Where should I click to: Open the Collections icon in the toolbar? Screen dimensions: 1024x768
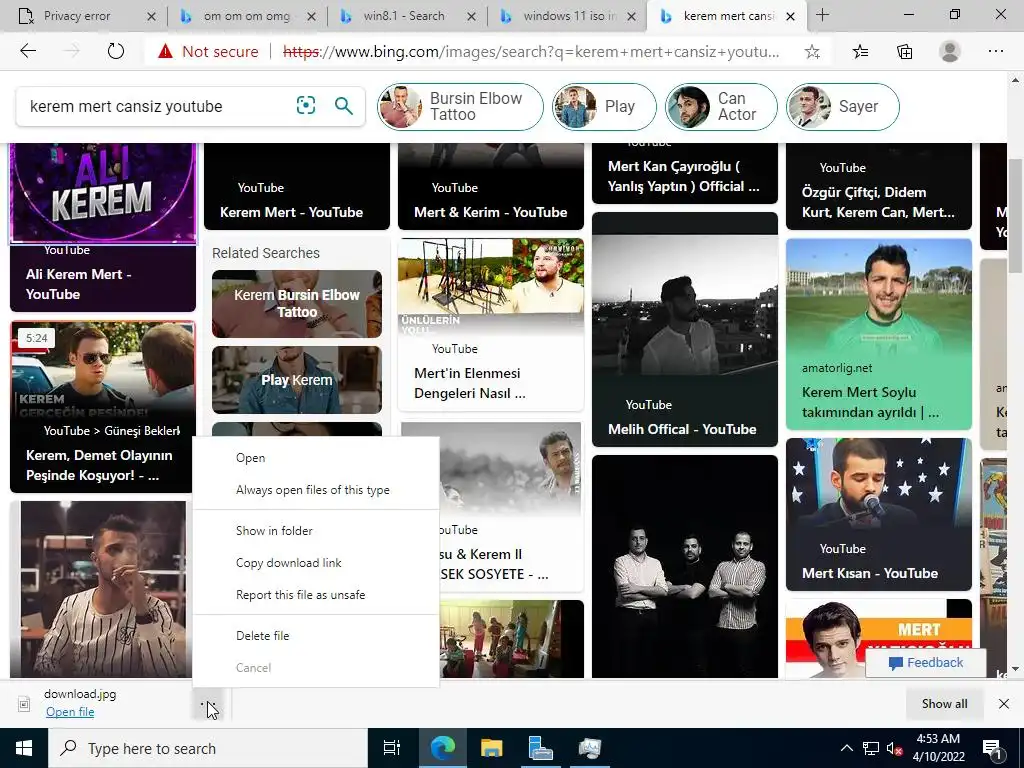(x=904, y=52)
